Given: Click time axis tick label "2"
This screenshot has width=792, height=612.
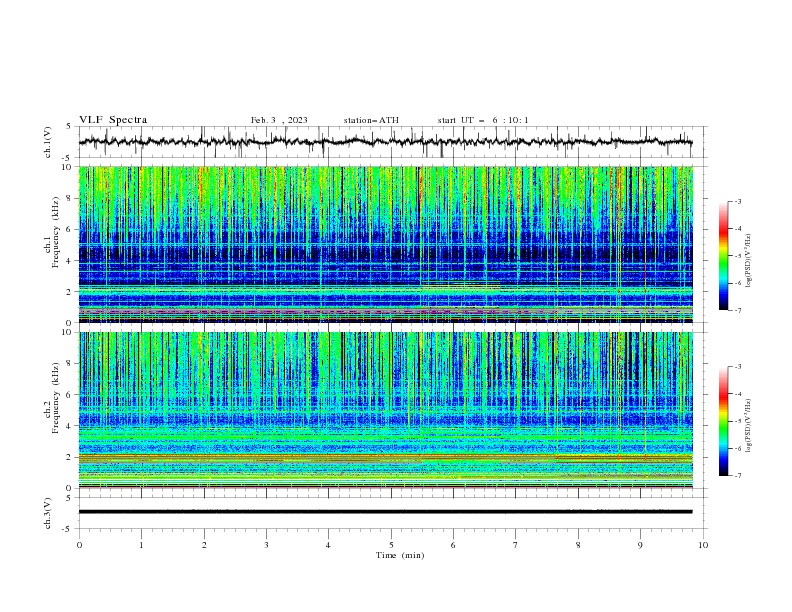Looking at the screenshot, I should pyautogui.click(x=204, y=545).
